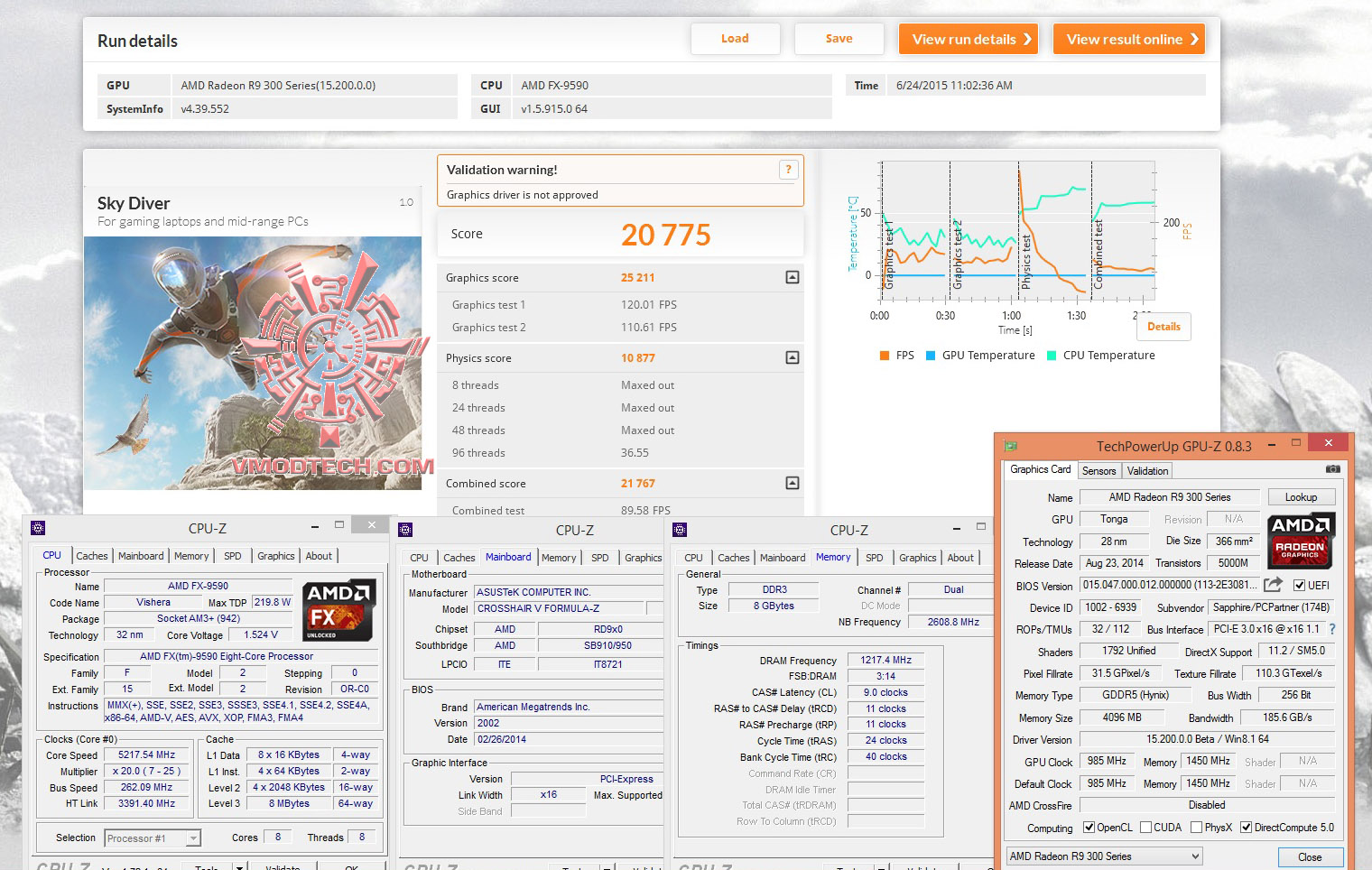Click the Physics score value 10 877
This screenshot has height=870, width=1372.
pos(637,358)
